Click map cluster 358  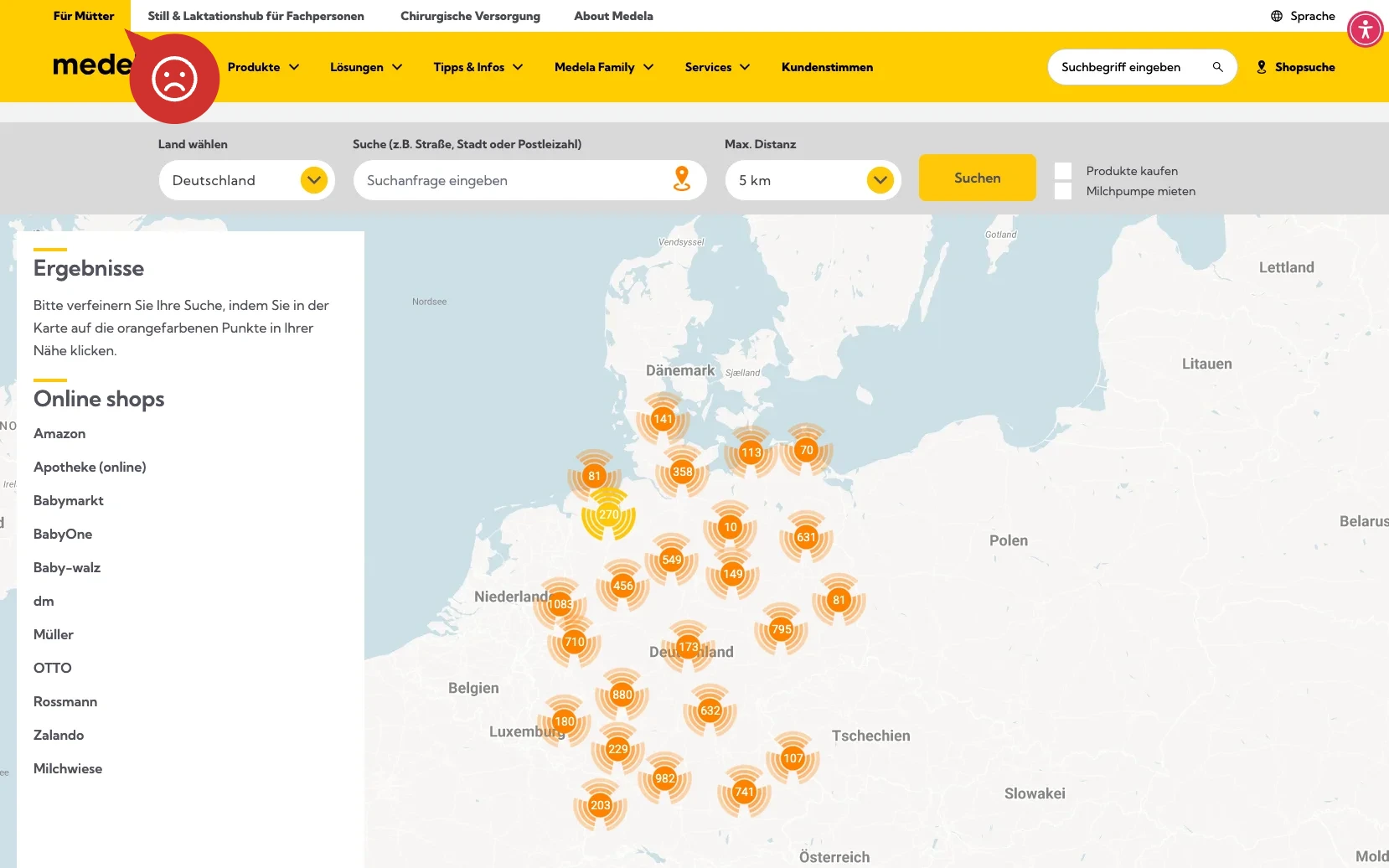click(x=683, y=472)
